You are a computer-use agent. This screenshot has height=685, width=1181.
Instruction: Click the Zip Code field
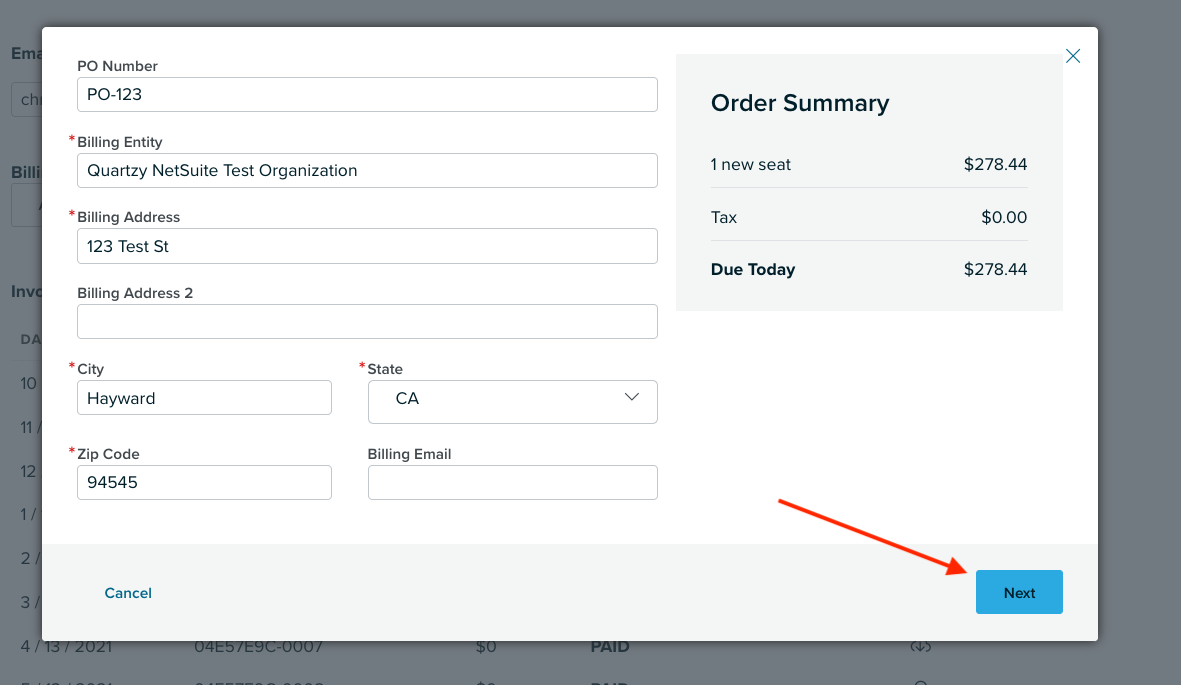click(204, 482)
